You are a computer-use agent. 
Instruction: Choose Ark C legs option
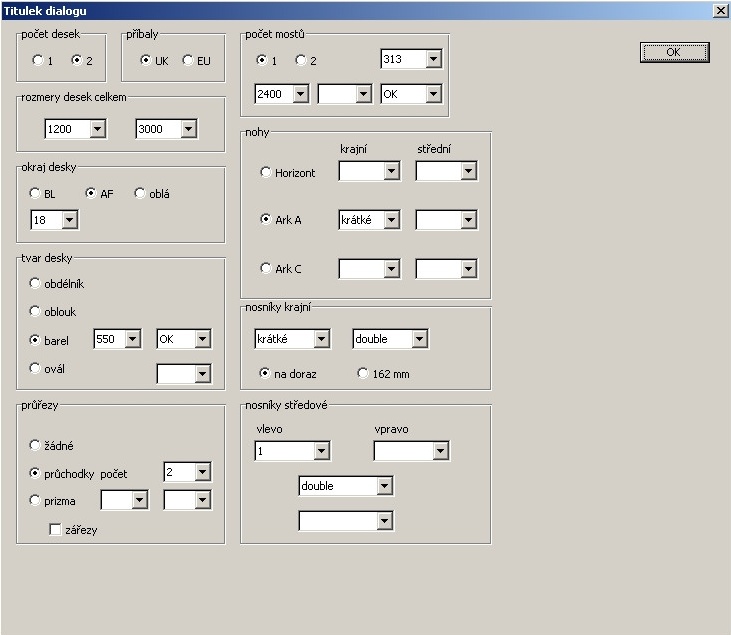265,268
